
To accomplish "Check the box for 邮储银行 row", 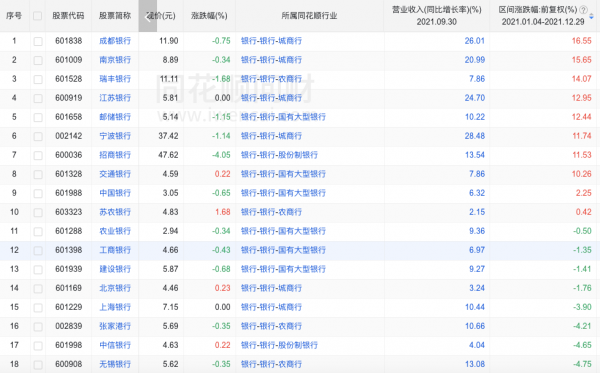I will [x=38, y=117].
